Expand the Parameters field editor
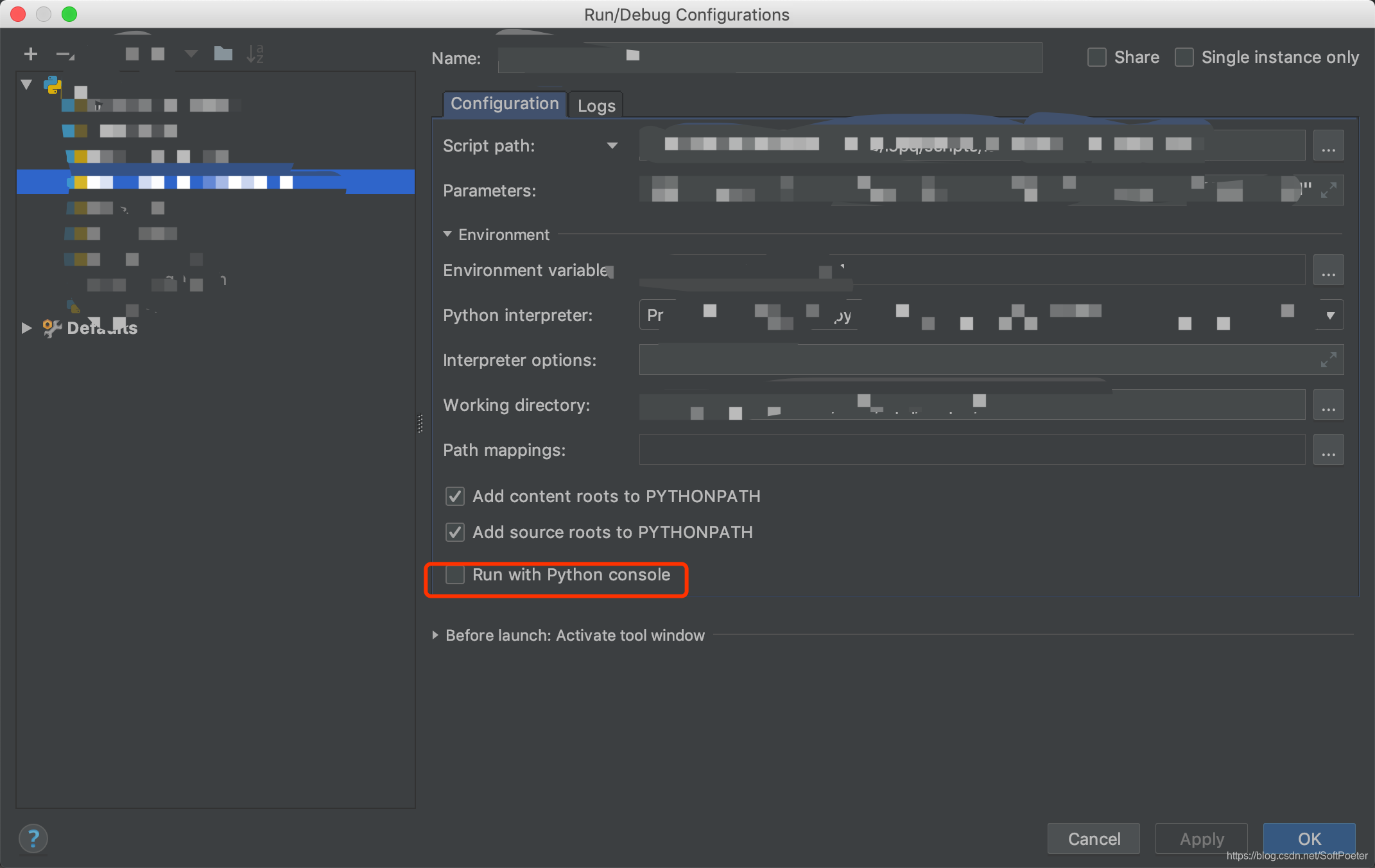This screenshot has height=868, width=1375. coord(1328,191)
